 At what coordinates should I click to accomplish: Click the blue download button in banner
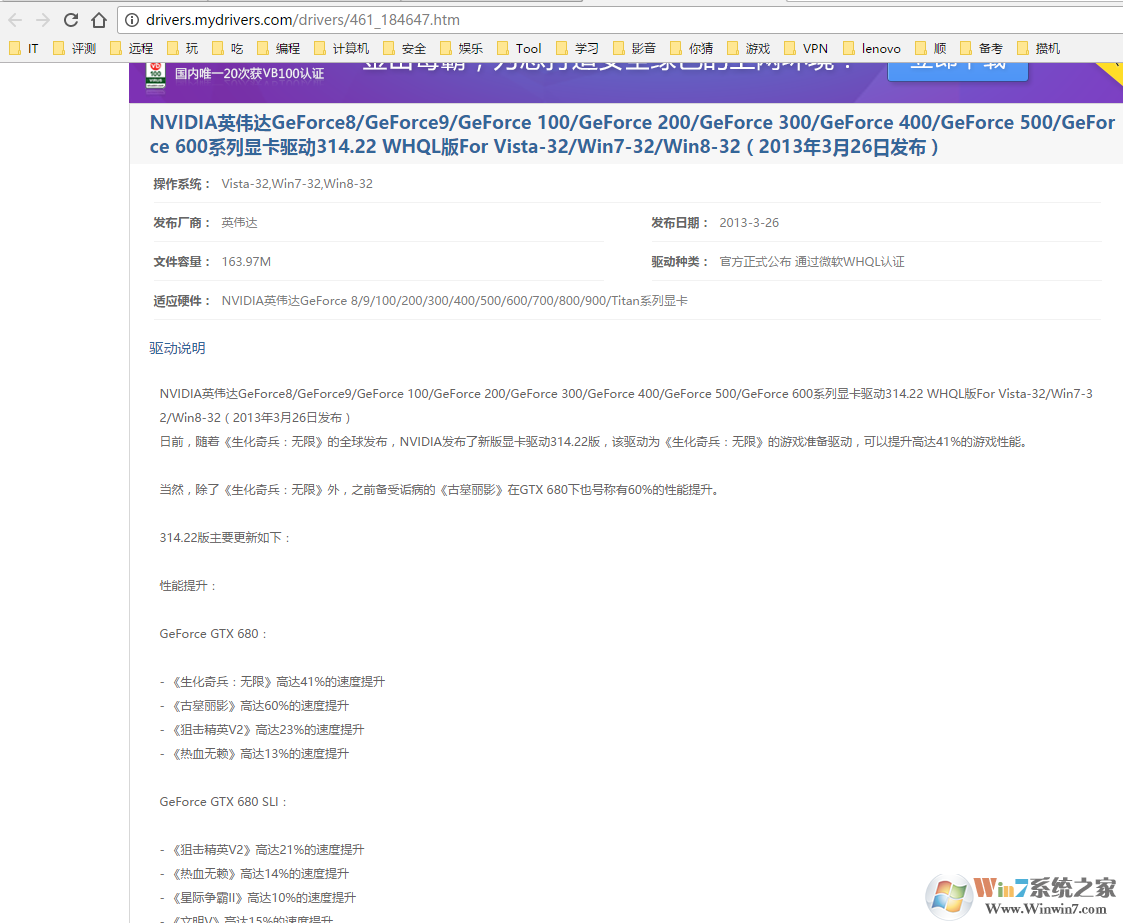[x=958, y=70]
